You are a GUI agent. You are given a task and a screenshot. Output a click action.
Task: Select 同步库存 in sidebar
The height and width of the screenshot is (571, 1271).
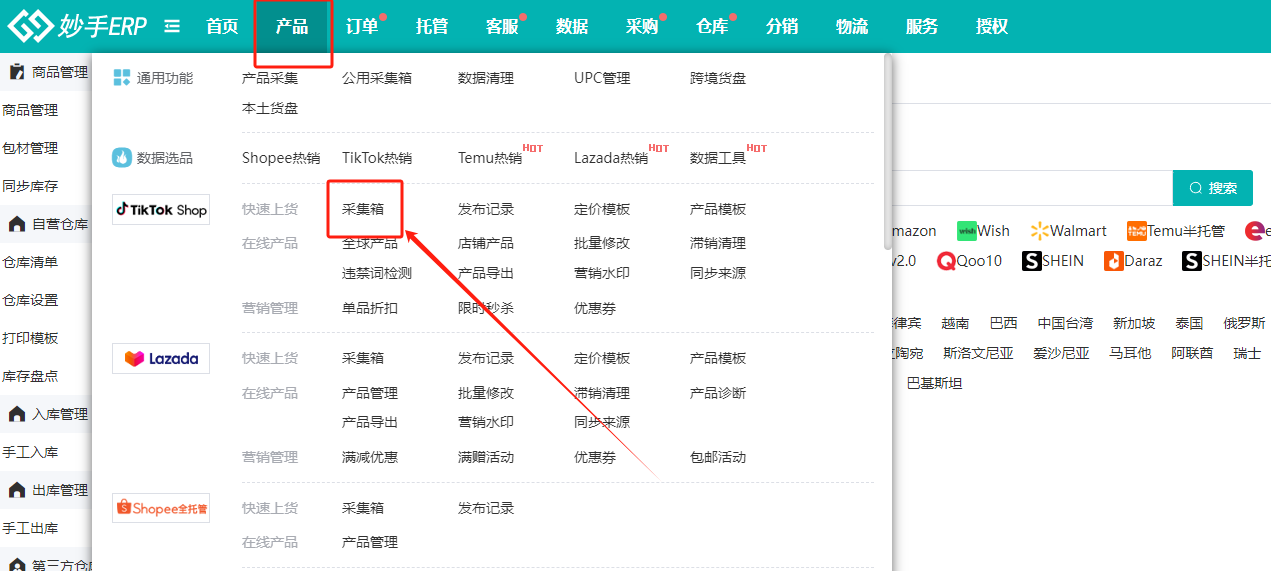(x=30, y=186)
